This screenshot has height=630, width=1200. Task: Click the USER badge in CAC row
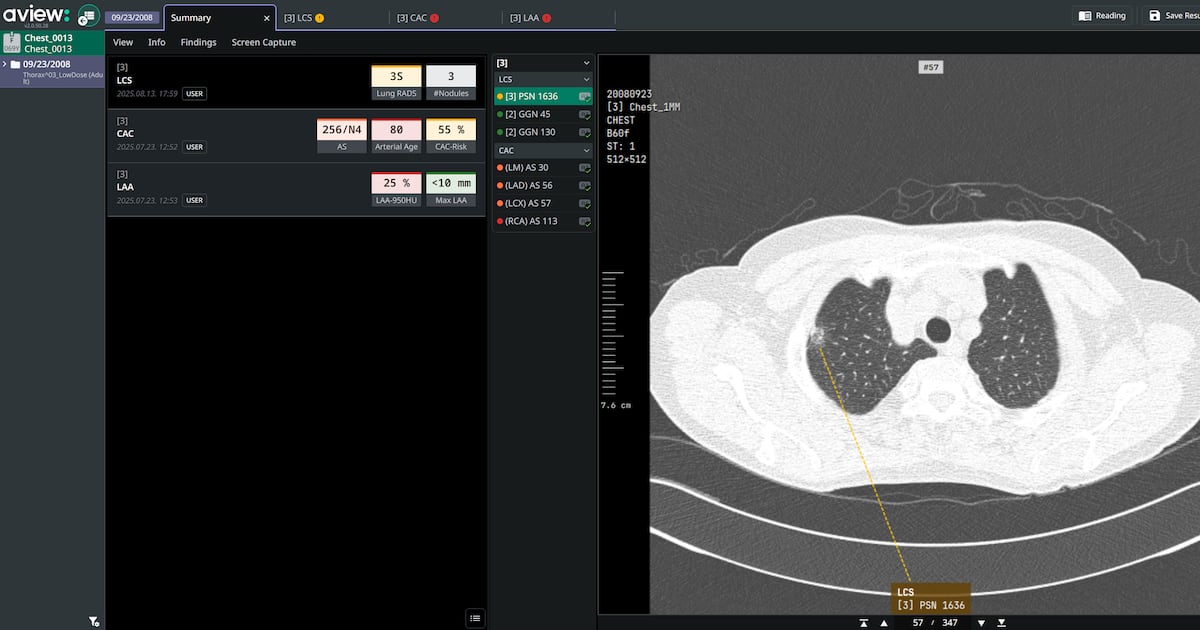click(194, 147)
